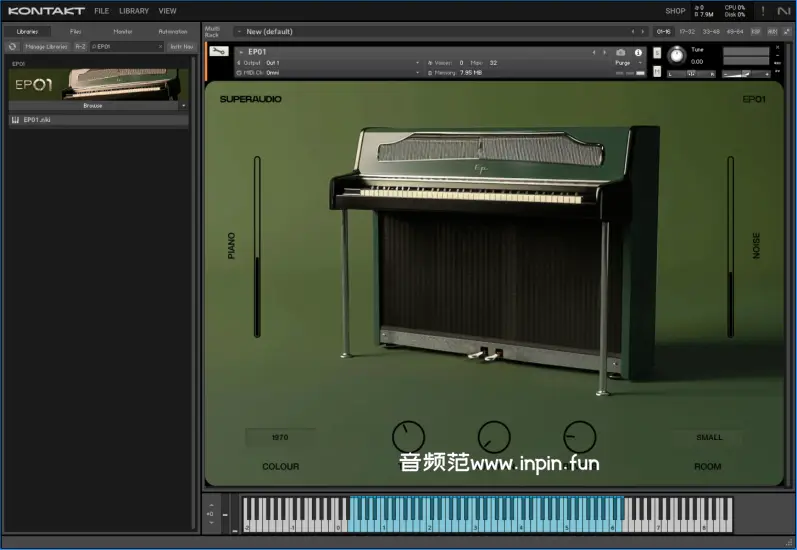This screenshot has height=550, width=797.
Task: Open the EP01 library options arrow
Action: pos(183,105)
